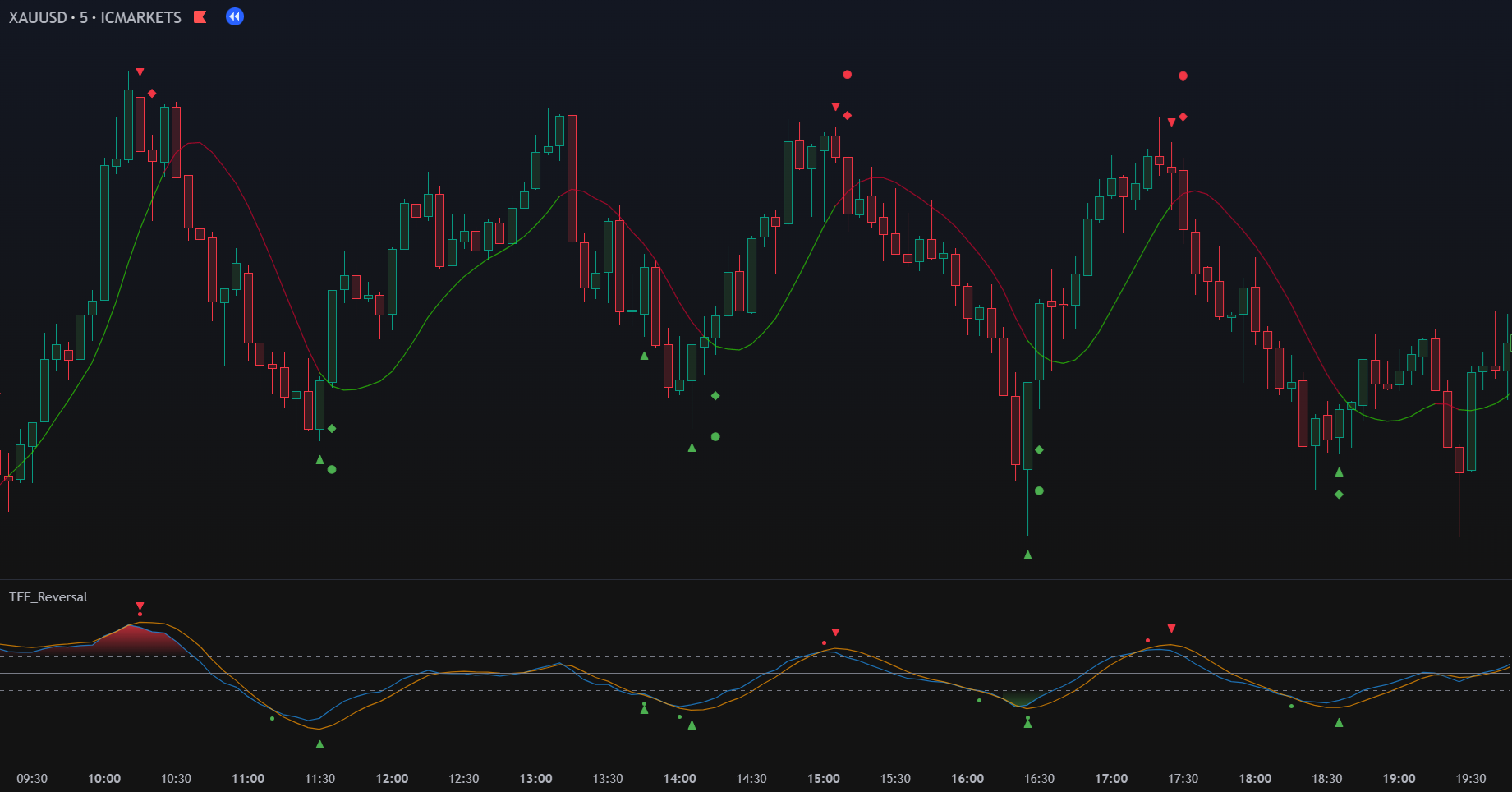The width and height of the screenshot is (1512, 792).
Task: Click the red diamond marker near the 10:15 high
Action: click(152, 94)
